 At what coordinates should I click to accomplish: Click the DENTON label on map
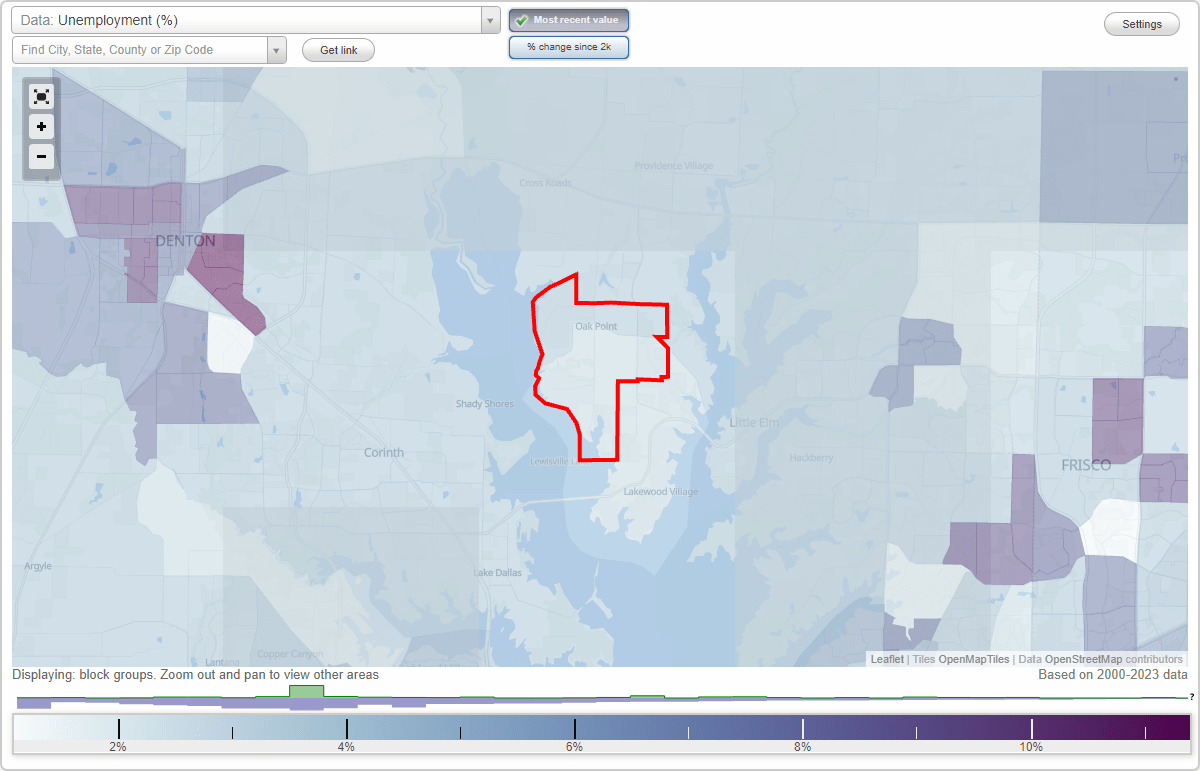tap(185, 241)
